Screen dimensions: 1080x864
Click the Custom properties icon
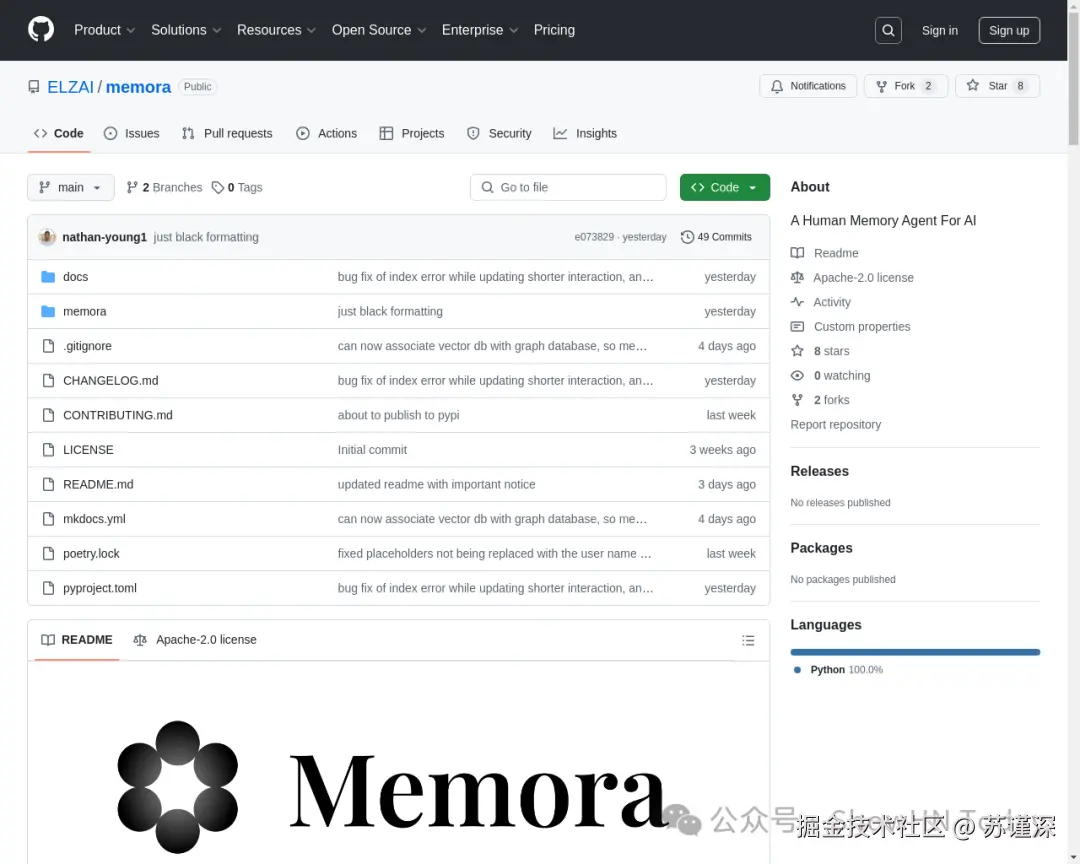click(797, 327)
